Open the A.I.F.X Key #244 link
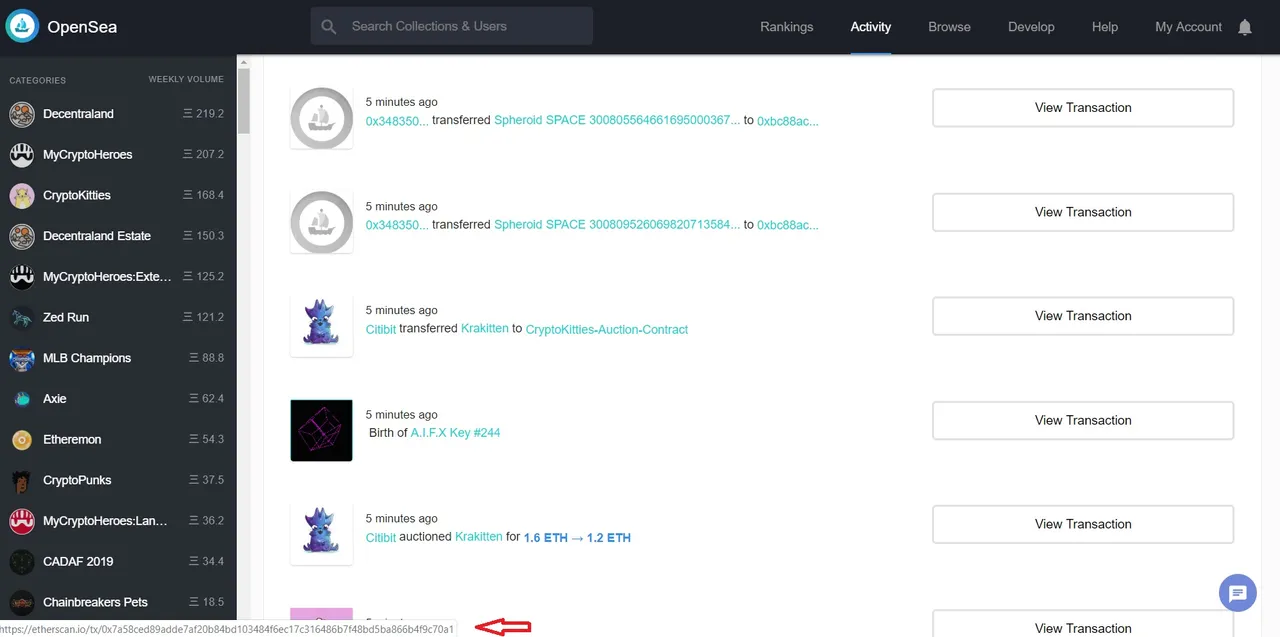Image resolution: width=1280 pixels, height=637 pixels. click(455, 433)
